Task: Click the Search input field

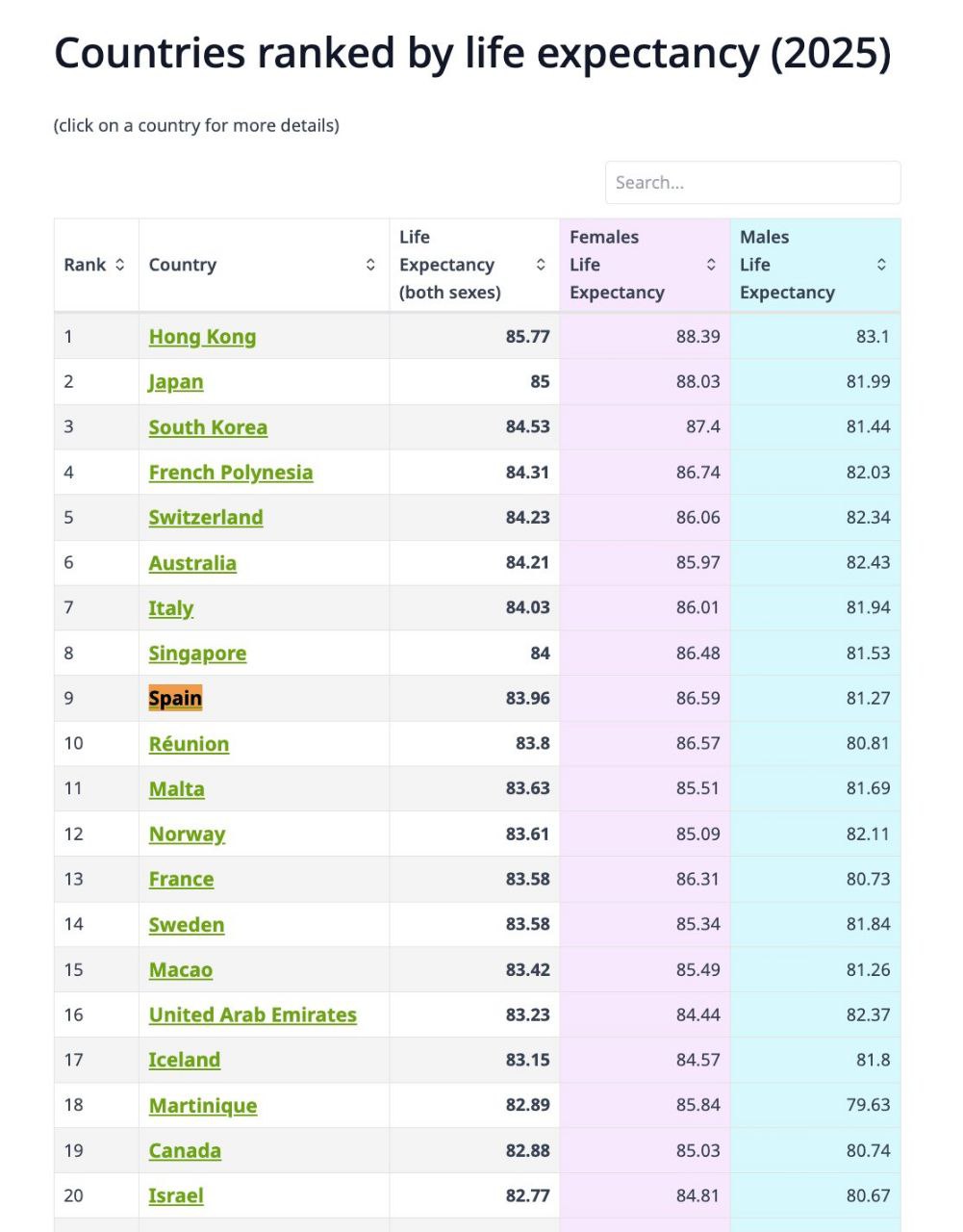Action: coord(752,183)
